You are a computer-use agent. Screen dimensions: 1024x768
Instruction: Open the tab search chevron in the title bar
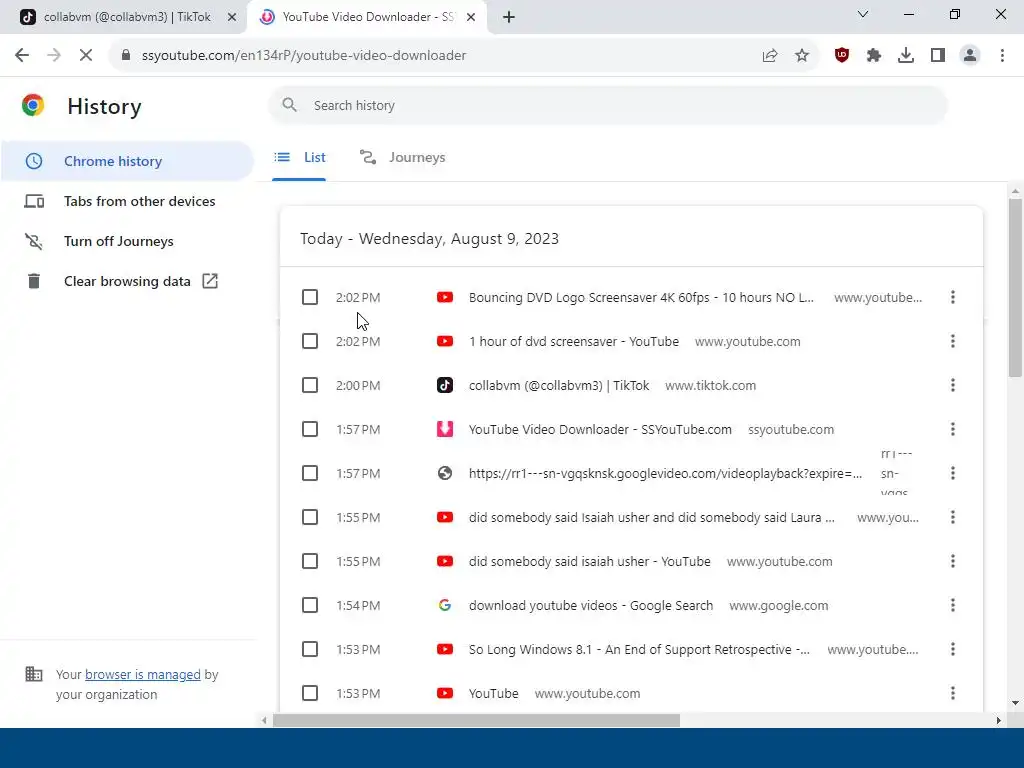click(863, 14)
